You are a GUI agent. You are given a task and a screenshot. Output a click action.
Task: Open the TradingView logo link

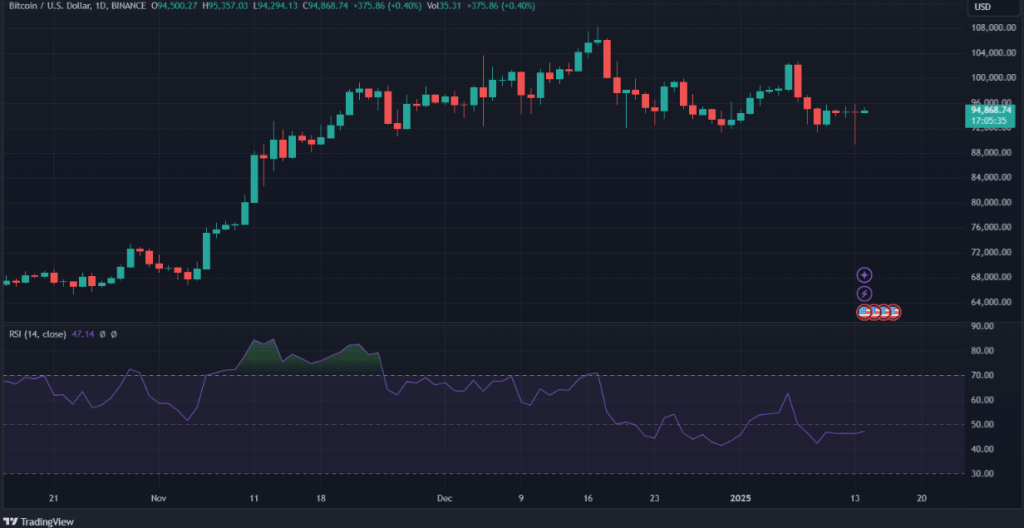tap(39, 521)
